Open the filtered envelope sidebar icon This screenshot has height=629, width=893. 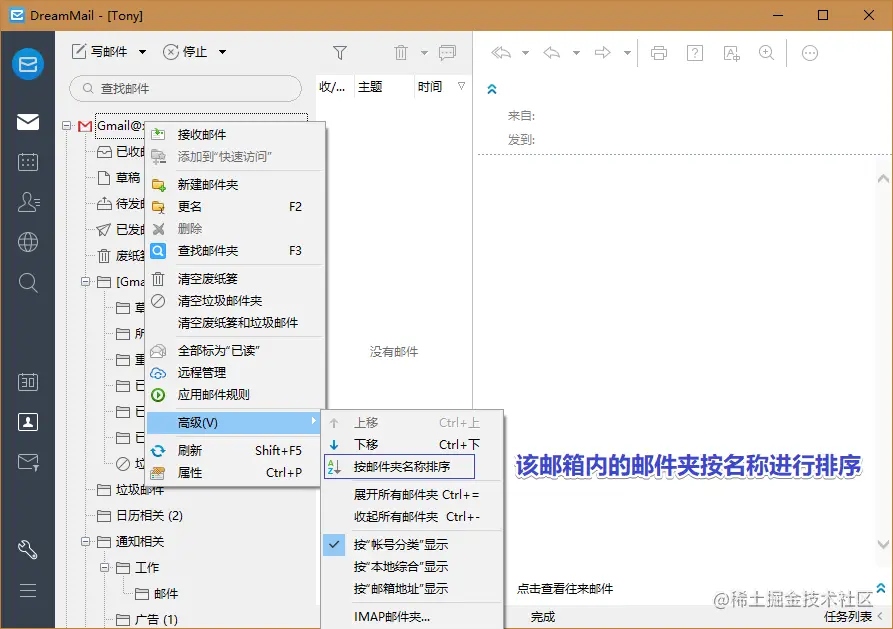28,462
